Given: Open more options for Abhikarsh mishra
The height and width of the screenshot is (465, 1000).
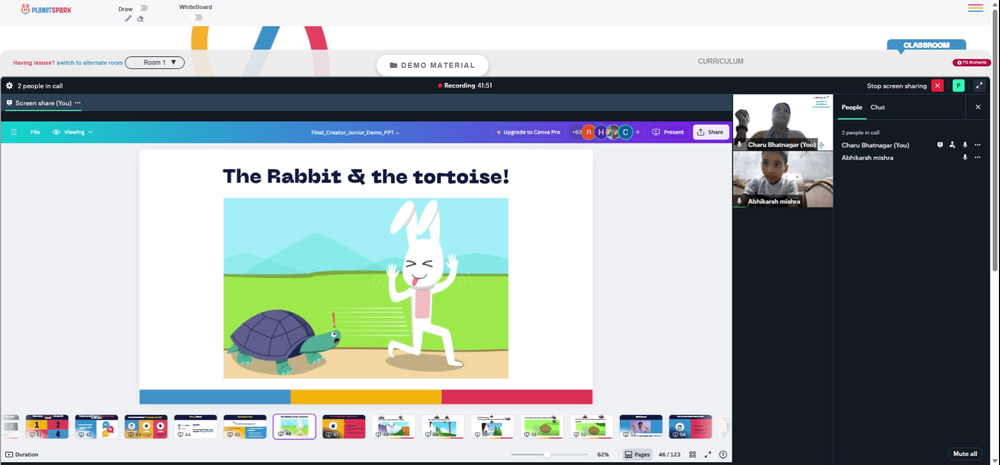Looking at the screenshot, I should (x=977, y=158).
